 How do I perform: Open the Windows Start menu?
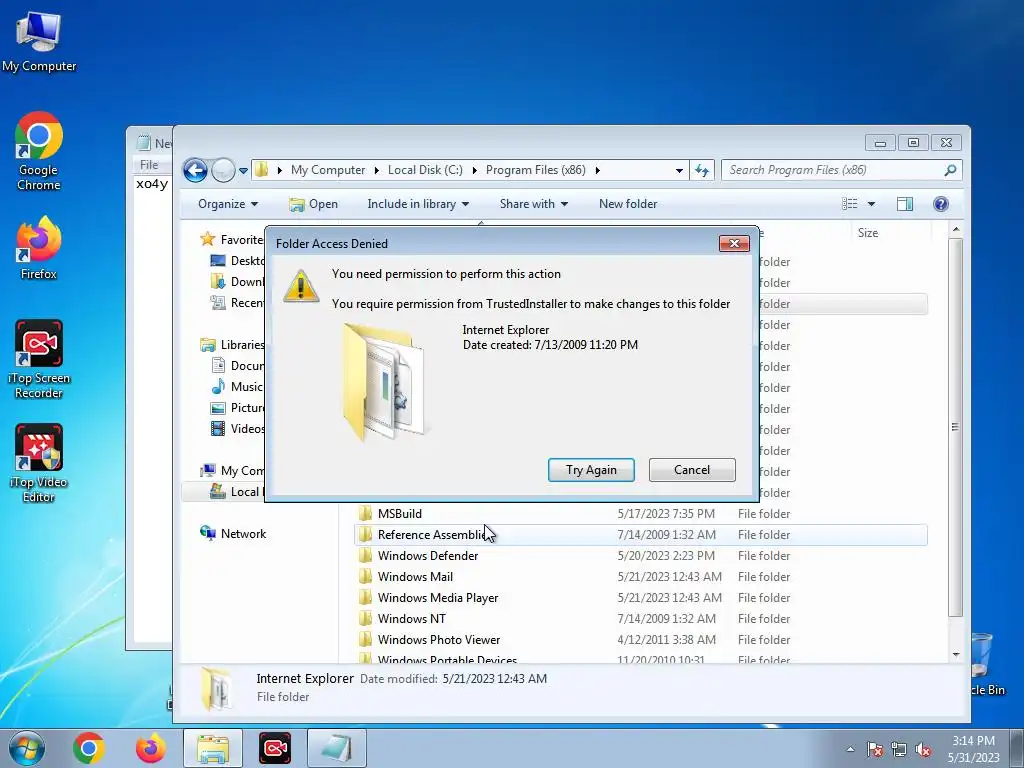pos(26,748)
